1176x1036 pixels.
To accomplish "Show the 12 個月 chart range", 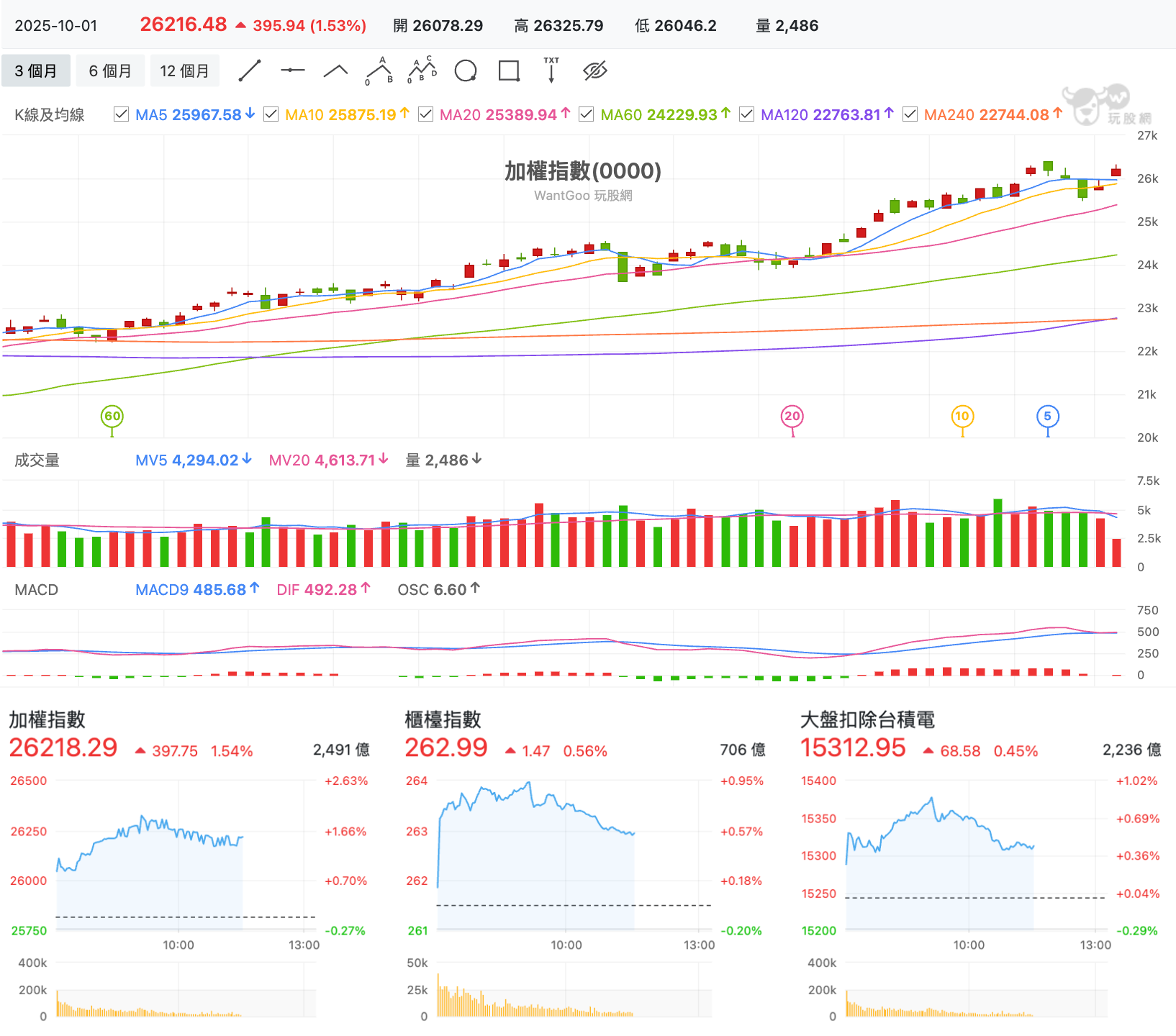I will pos(185,71).
